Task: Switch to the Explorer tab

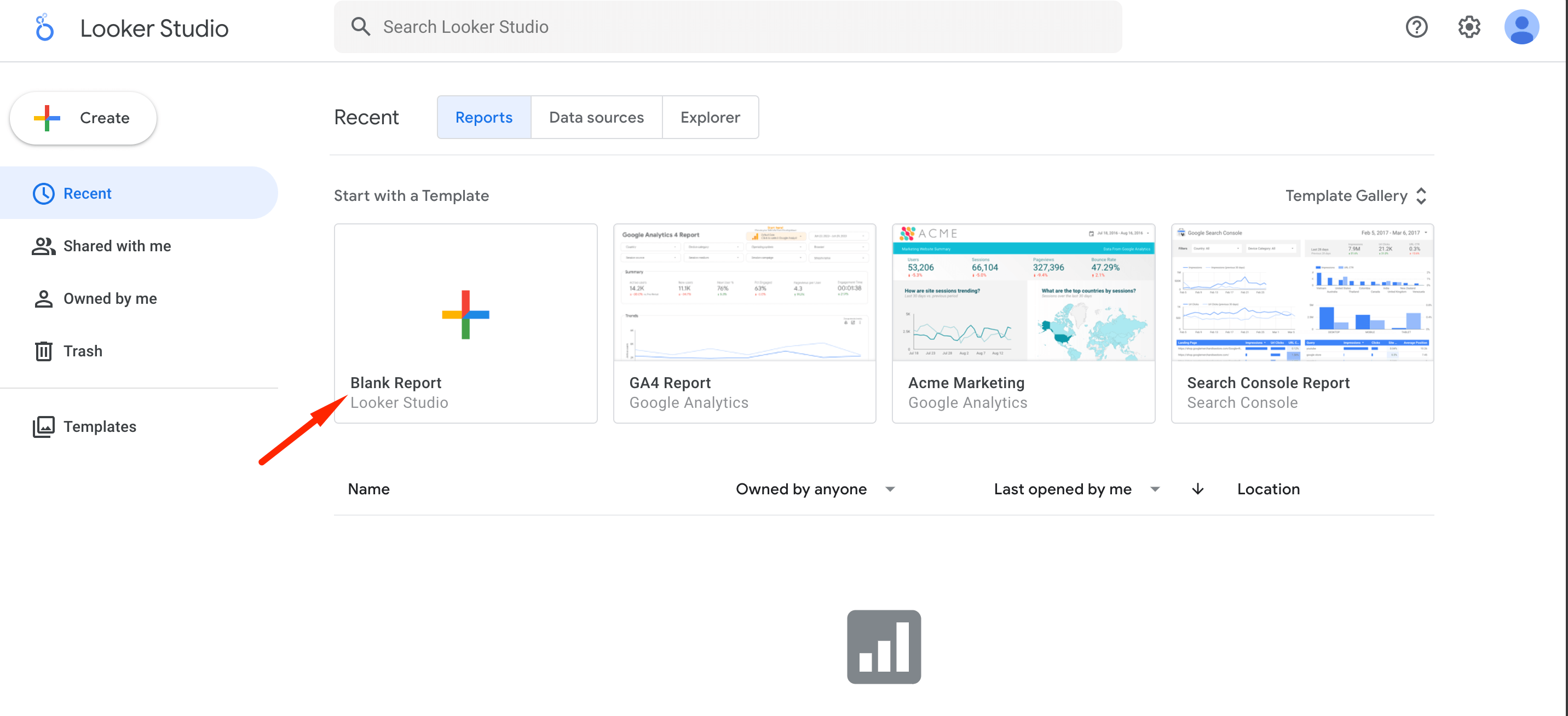Action: (x=710, y=117)
